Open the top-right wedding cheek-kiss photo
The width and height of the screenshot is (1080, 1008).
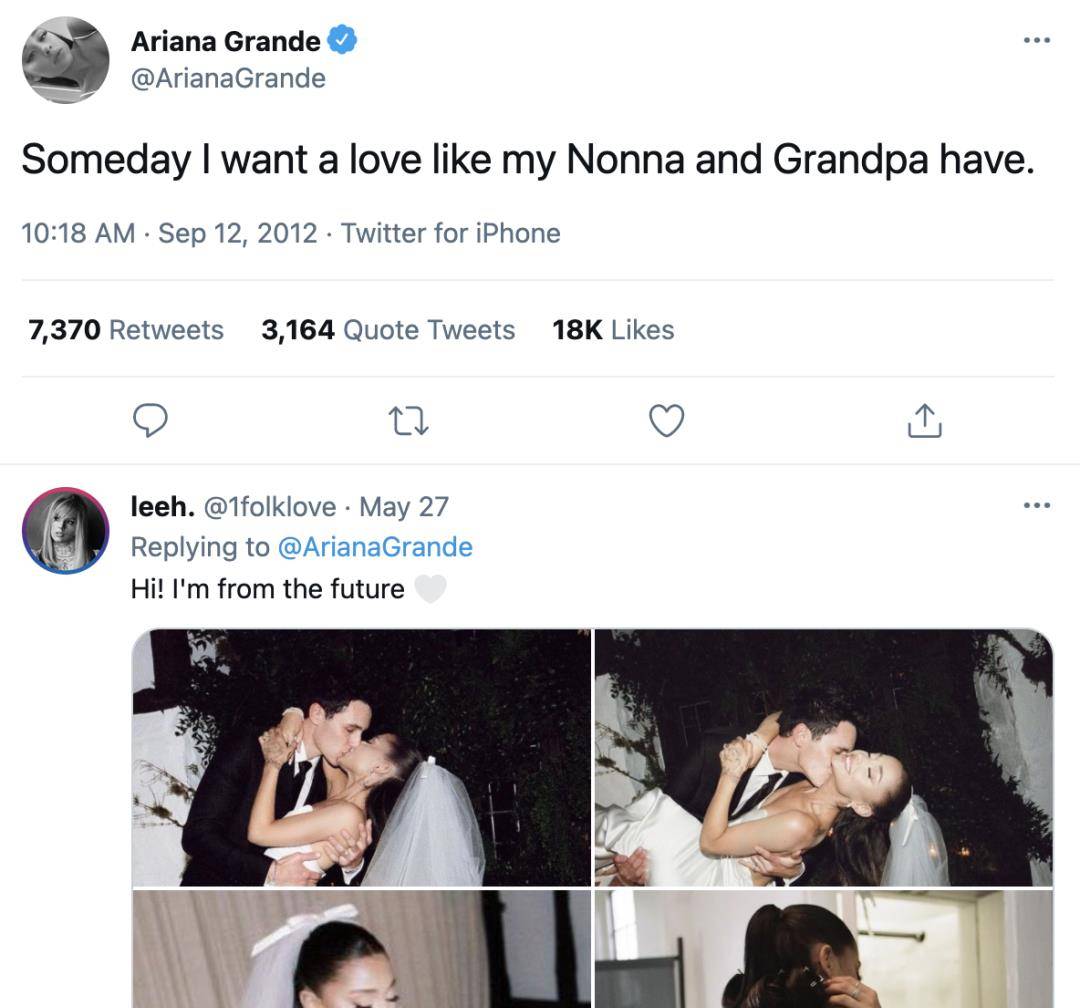[x=824, y=757]
